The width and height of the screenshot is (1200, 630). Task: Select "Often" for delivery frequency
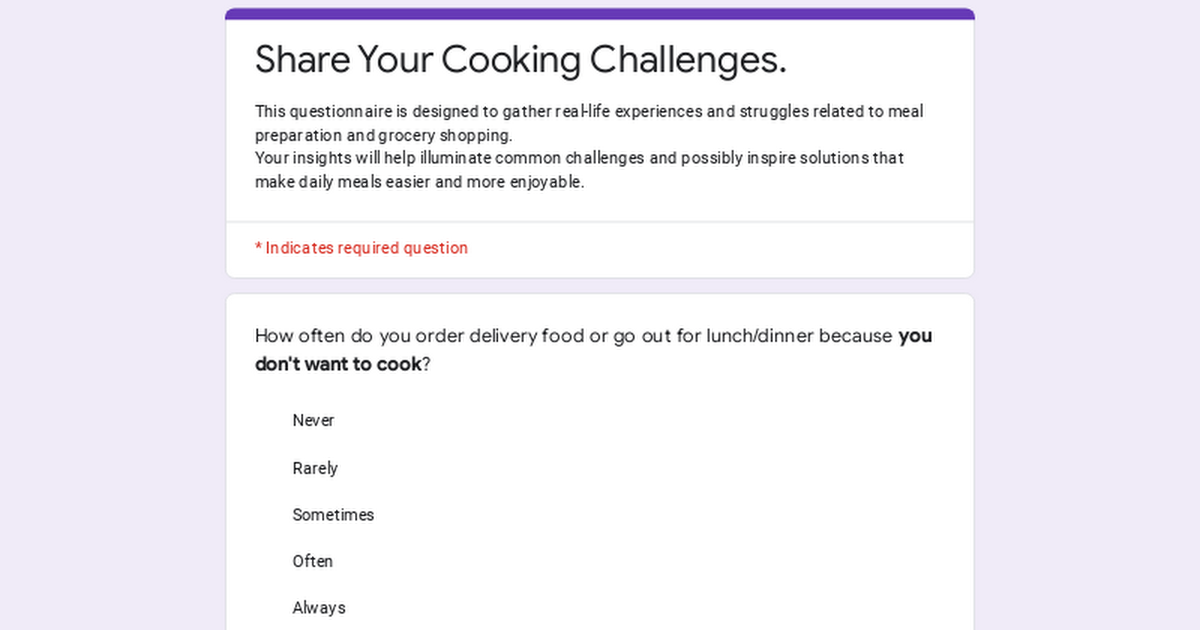pos(312,562)
